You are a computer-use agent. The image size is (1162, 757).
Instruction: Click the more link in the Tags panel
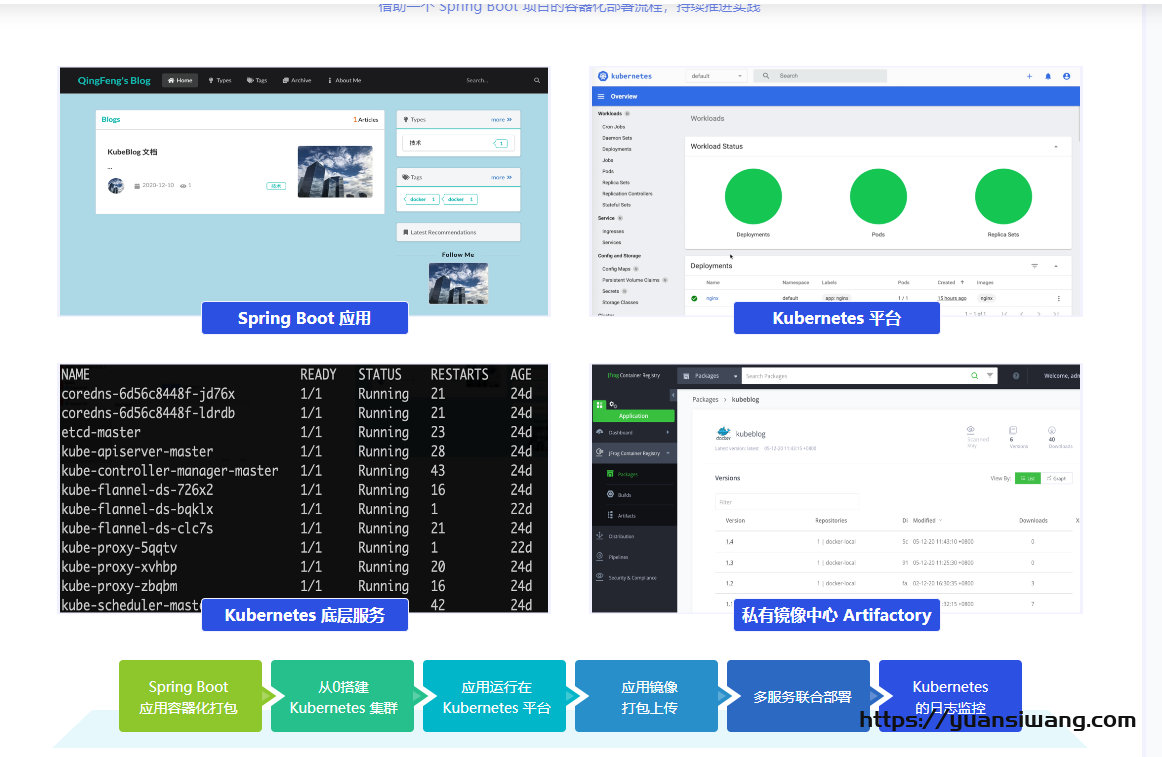502,177
